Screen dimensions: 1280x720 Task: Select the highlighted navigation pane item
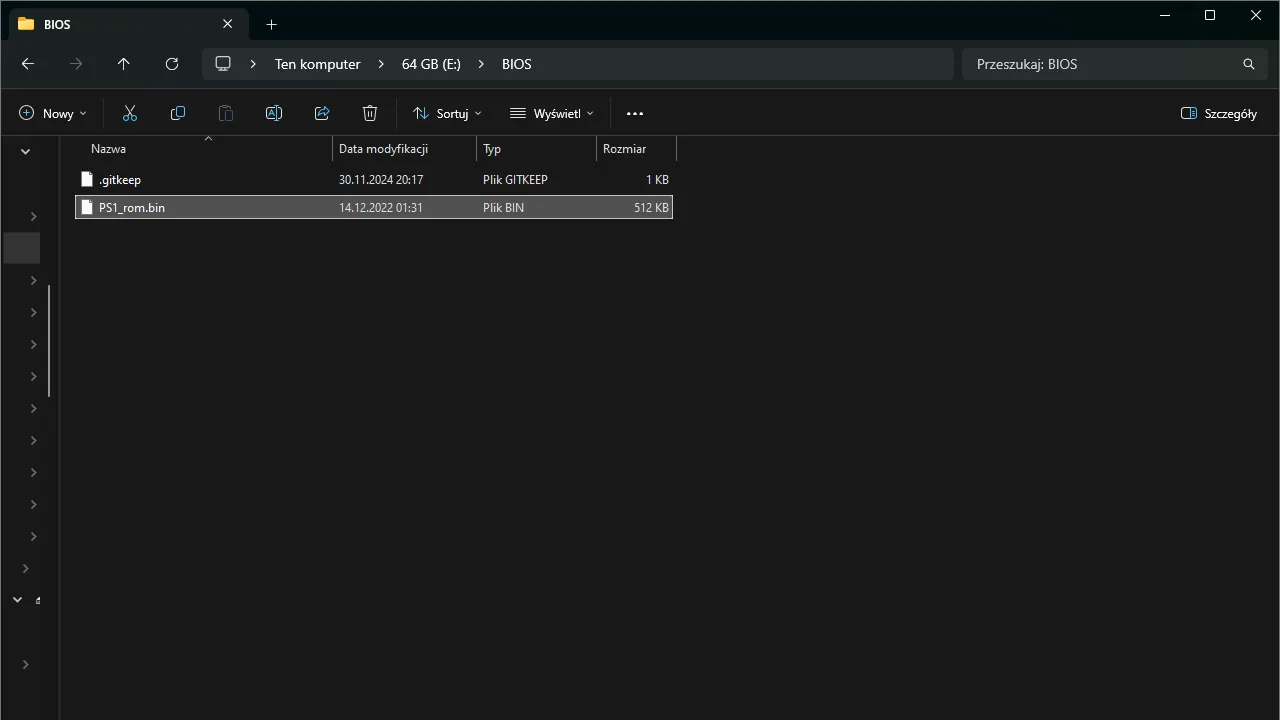point(22,248)
